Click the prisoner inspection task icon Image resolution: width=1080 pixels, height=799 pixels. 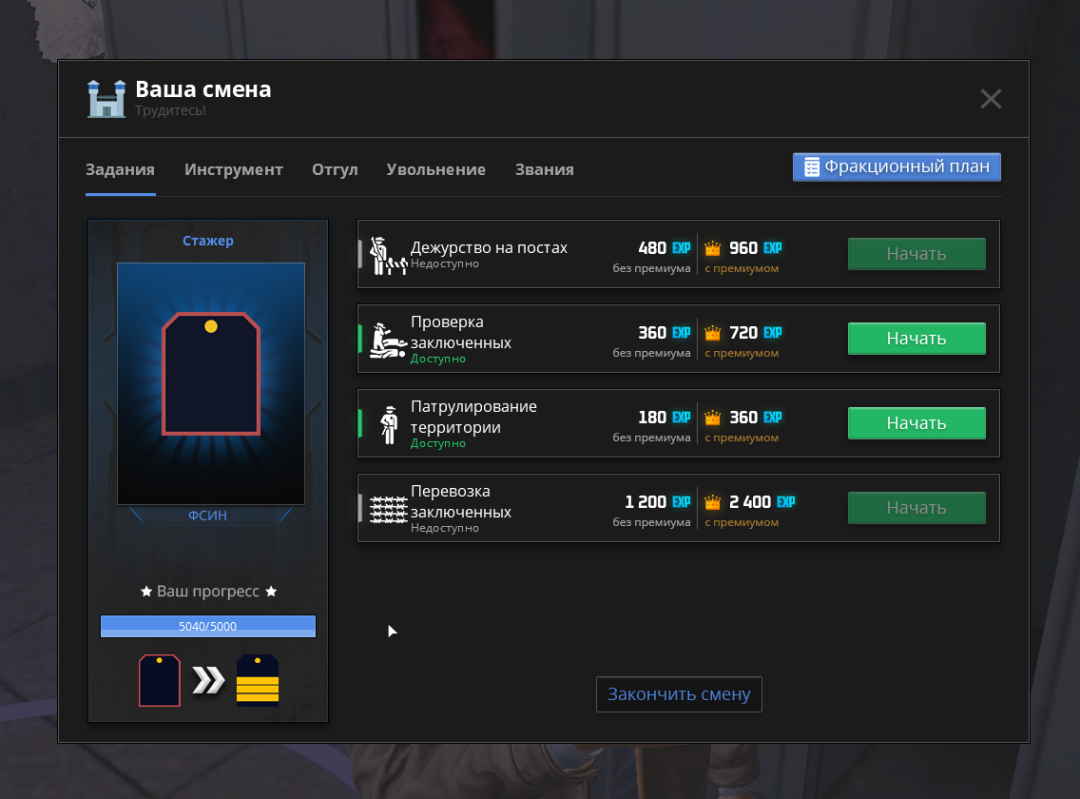click(x=387, y=340)
